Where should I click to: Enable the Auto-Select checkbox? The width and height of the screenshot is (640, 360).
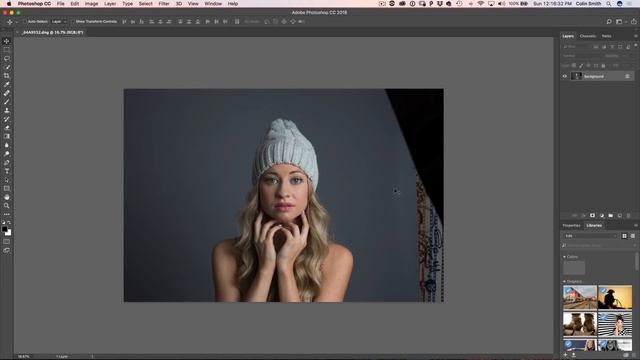(x=25, y=22)
